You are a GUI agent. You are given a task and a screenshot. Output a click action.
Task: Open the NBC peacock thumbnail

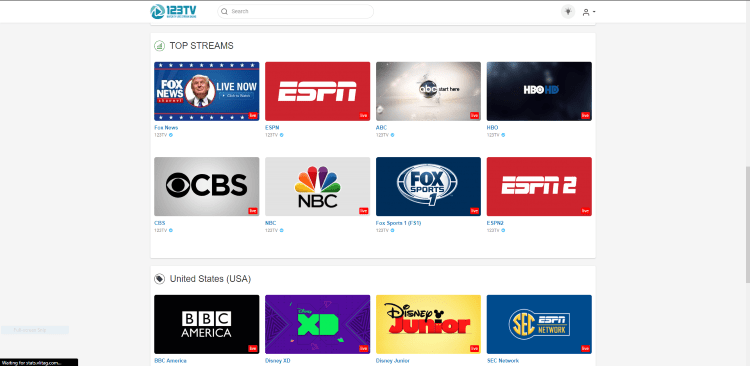(x=318, y=186)
